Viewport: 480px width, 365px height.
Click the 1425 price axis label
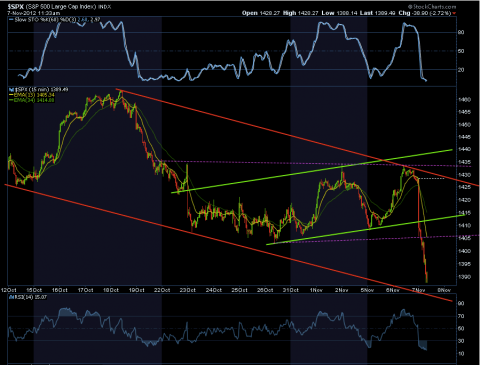(x=465, y=187)
